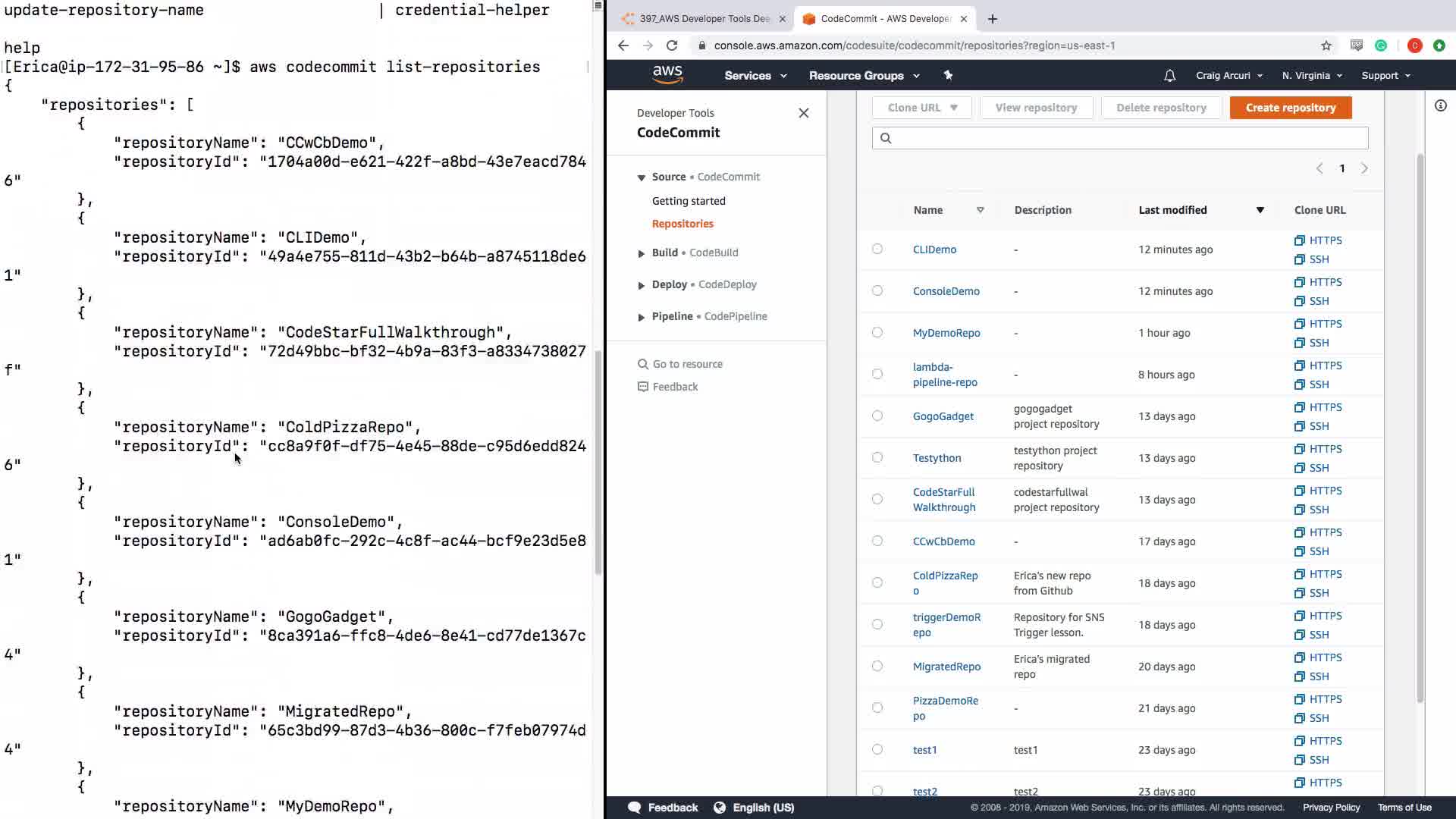
Task: Open the ConsoleDemo repository link
Action: click(x=946, y=291)
